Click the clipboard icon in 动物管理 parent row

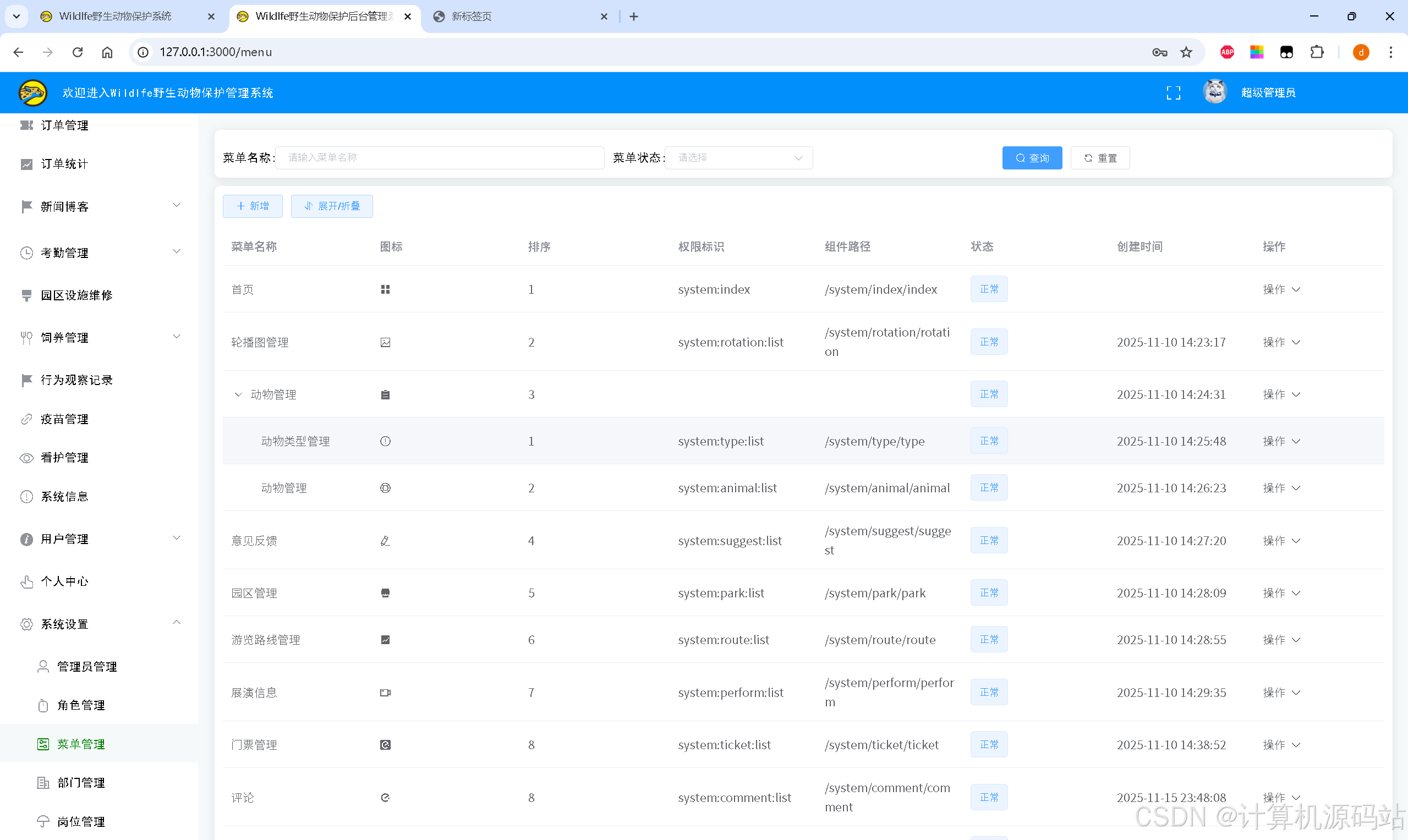click(x=385, y=394)
